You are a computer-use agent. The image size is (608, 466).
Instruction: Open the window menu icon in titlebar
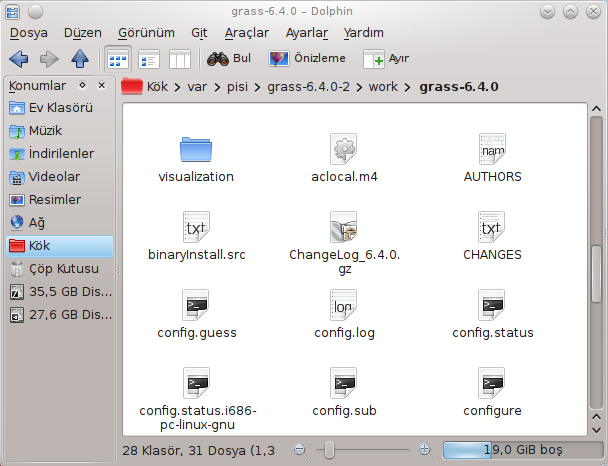(x=12, y=12)
